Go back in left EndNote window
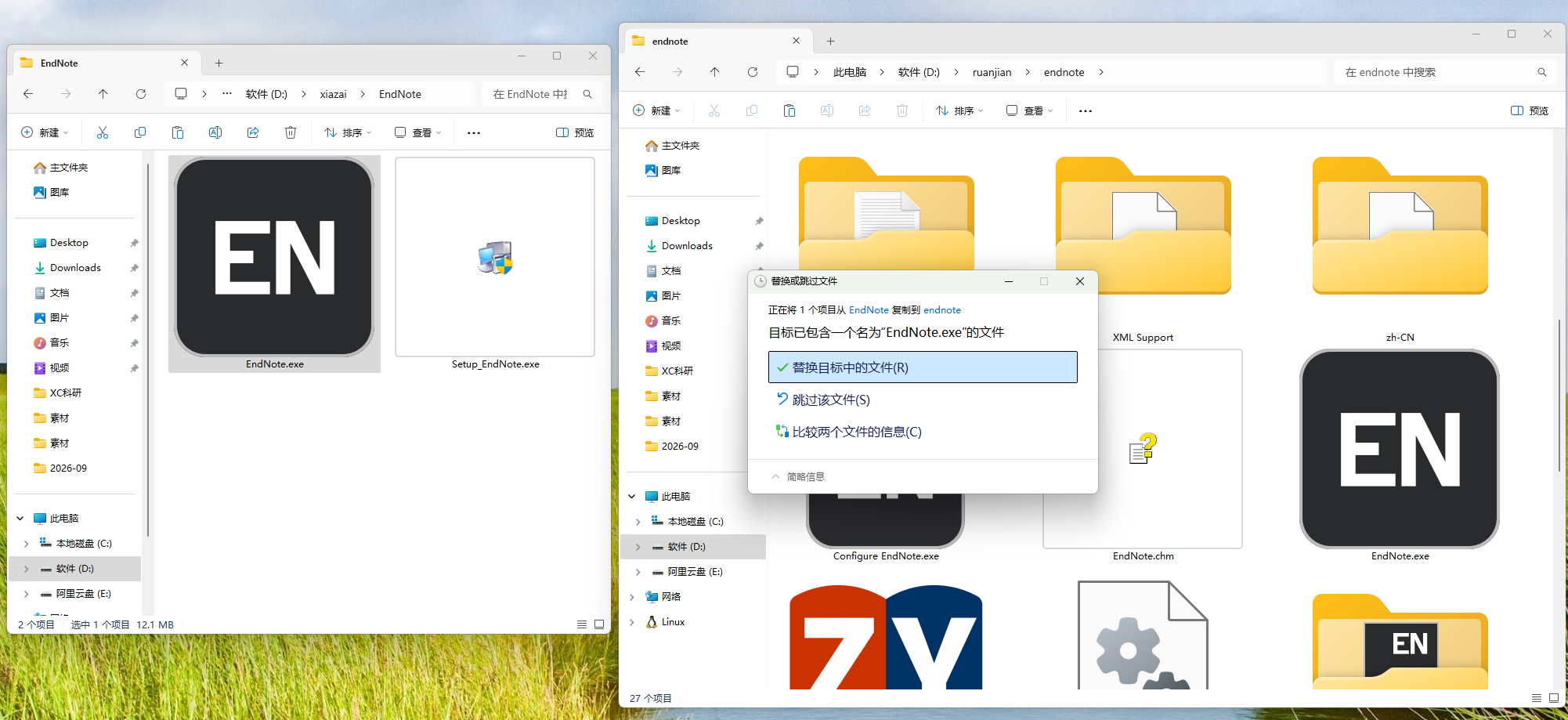Image resolution: width=1568 pixels, height=720 pixels. tap(28, 94)
